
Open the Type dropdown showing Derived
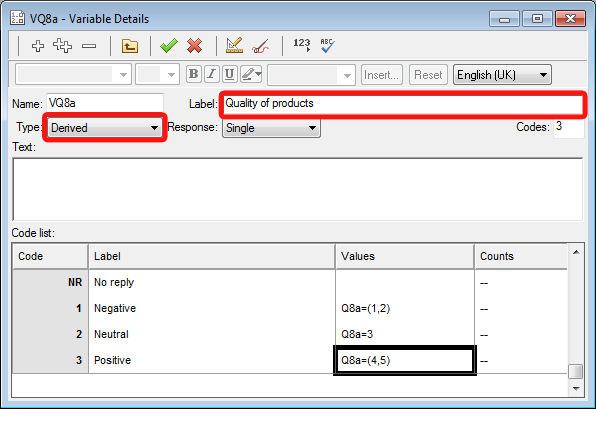(x=105, y=128)
